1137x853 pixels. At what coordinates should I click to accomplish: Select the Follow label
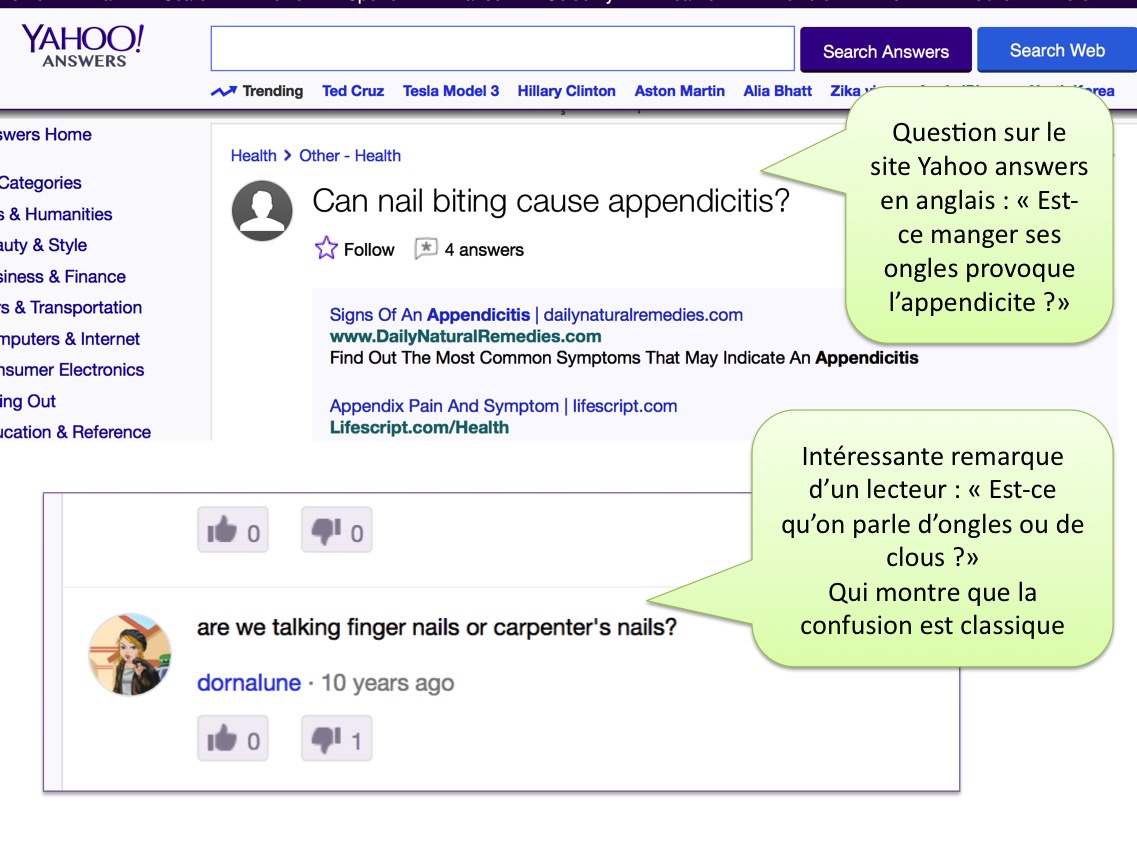click(368, 250)
